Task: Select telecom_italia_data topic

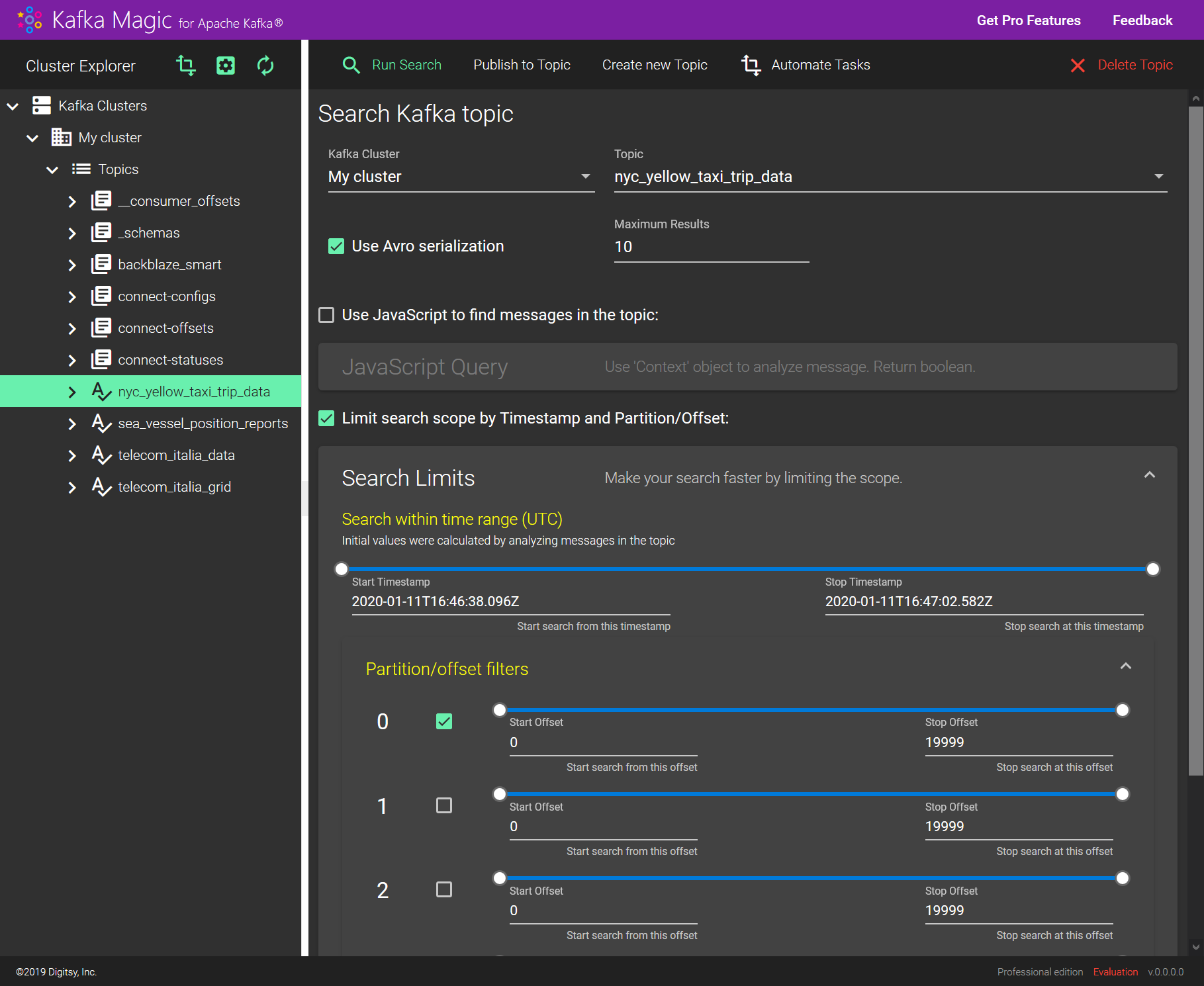Action: (x=176, y=455)
